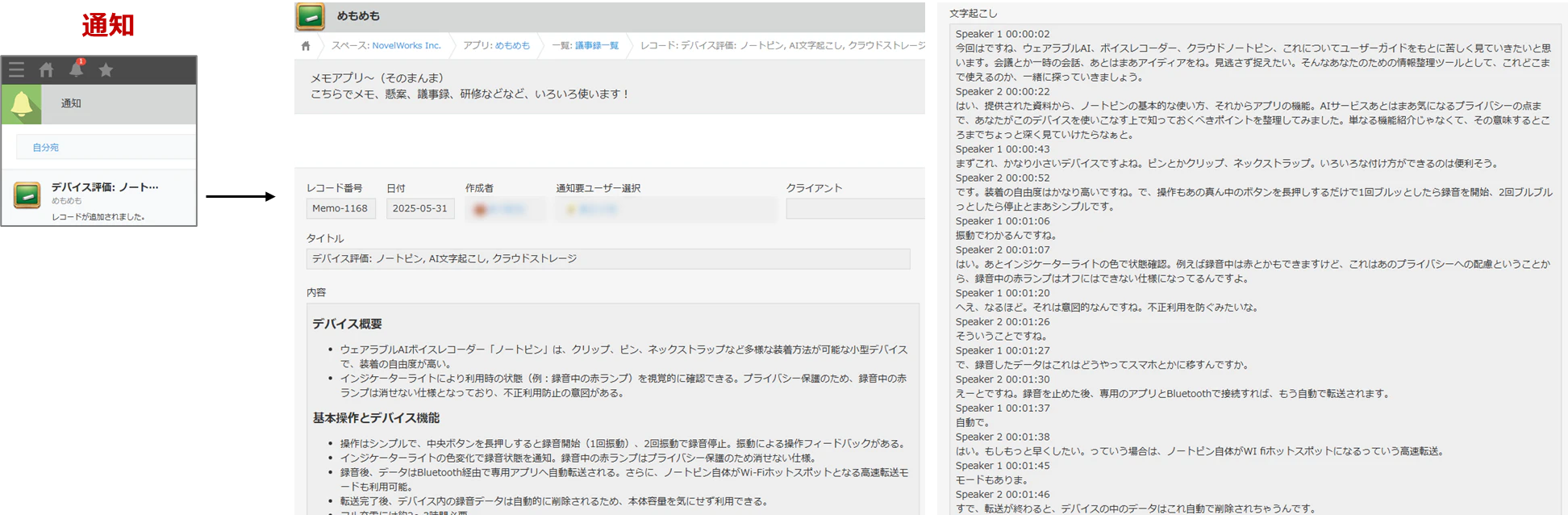The width and height of the screenshot is (1568, 515).
Task: Click the めもめも app icon in header
Action: [x=311, y=16]
